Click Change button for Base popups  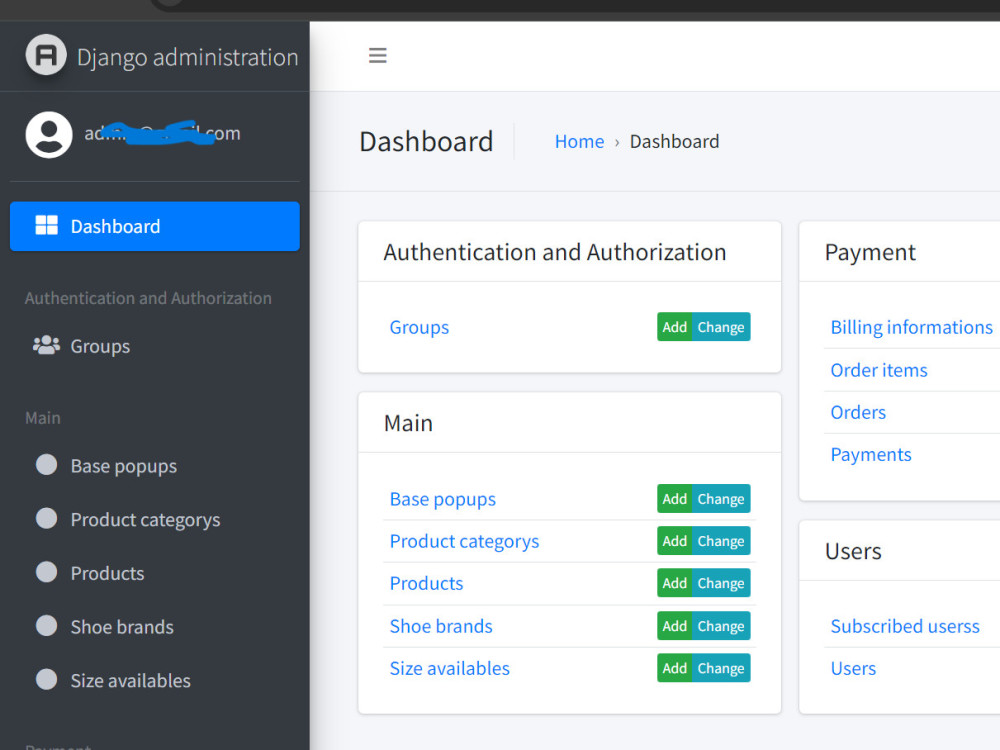pyautogui.click(x=721, y=499)
